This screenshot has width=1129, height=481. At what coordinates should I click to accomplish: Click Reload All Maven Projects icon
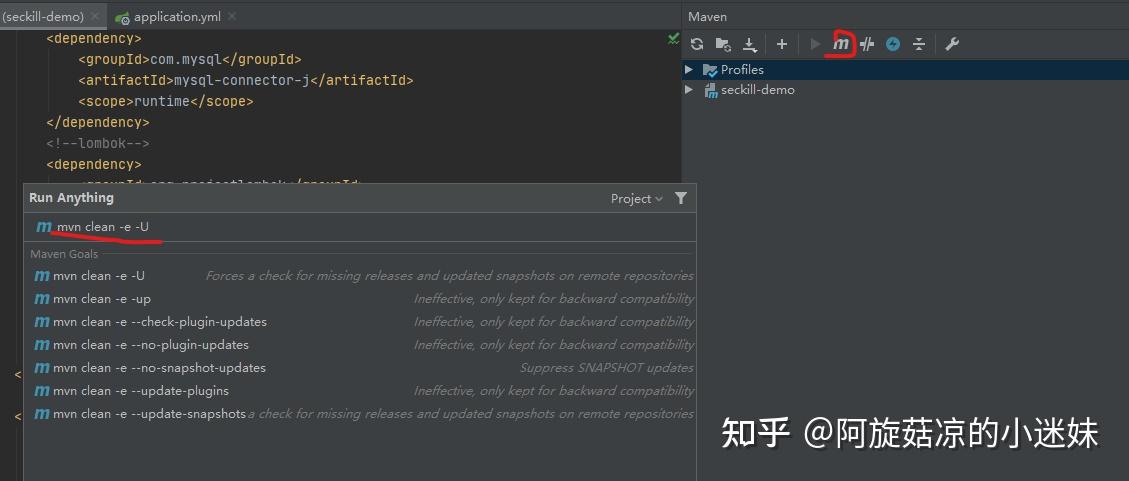(x=697, y=44)
